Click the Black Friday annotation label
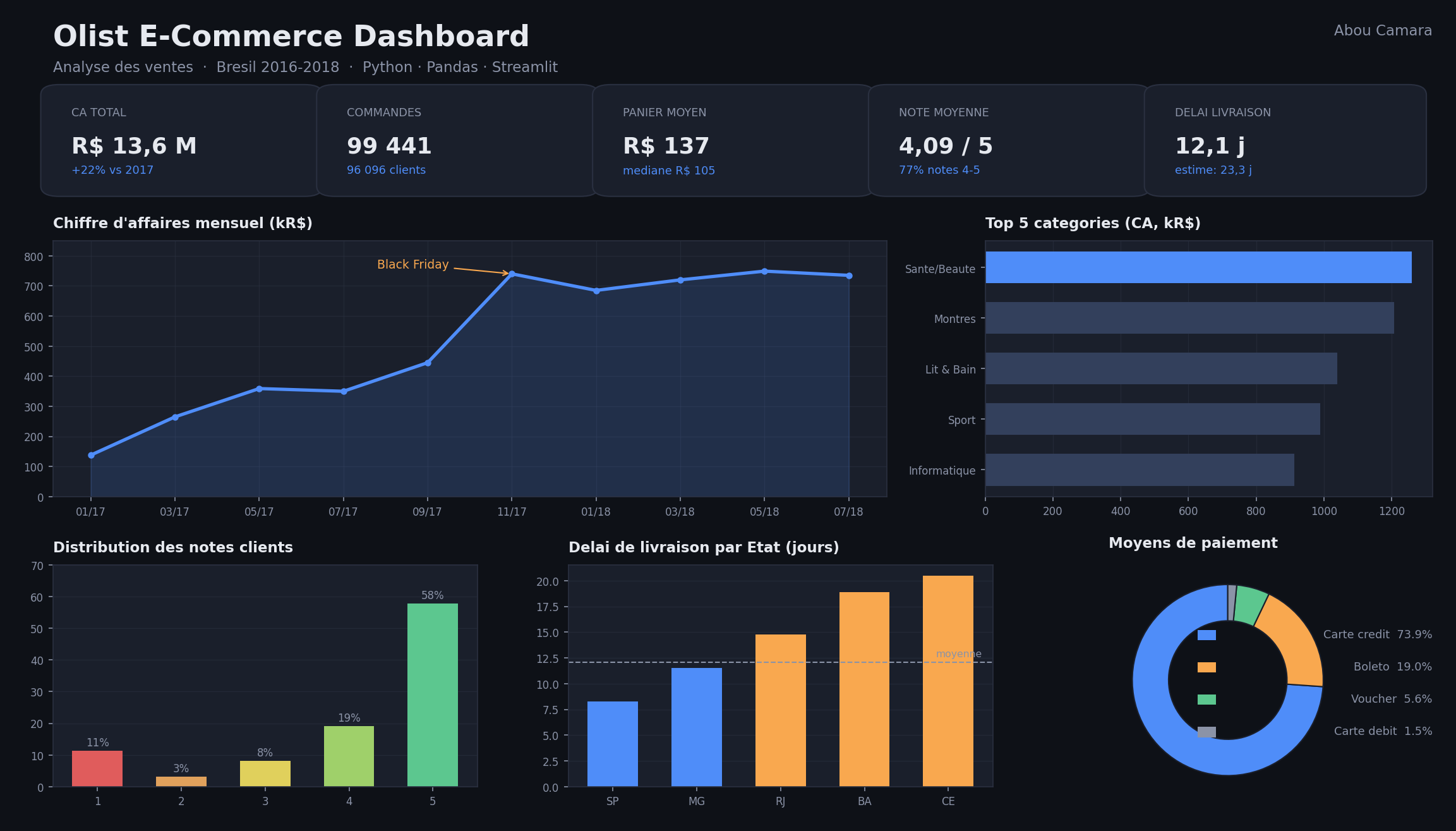Image resolution: width=1456 pixels, height=831 pixels. (x=412, y=265)
